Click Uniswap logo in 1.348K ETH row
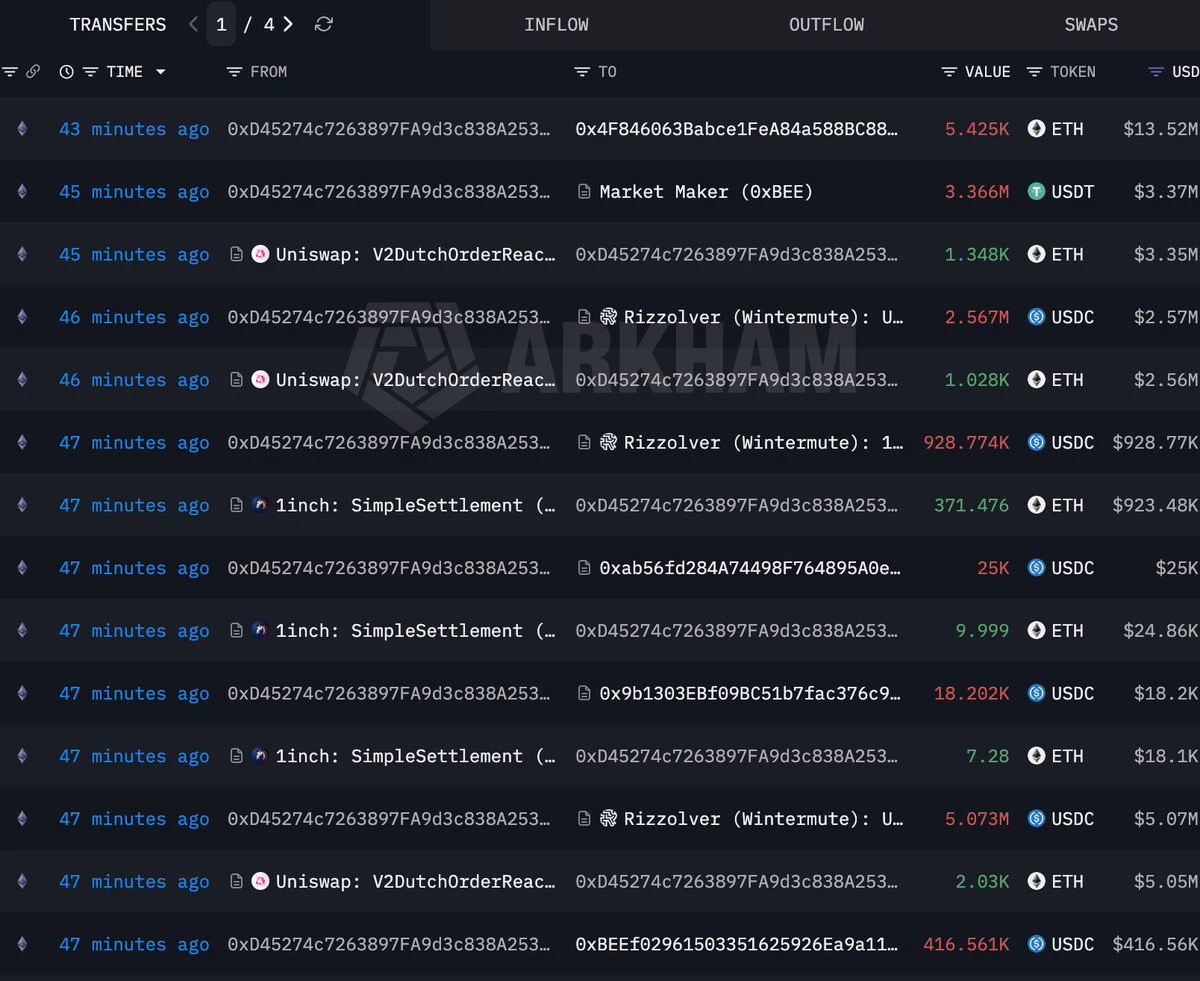Image resolution: width=1200 pixels, height=981 pixels. pos(260,254)
